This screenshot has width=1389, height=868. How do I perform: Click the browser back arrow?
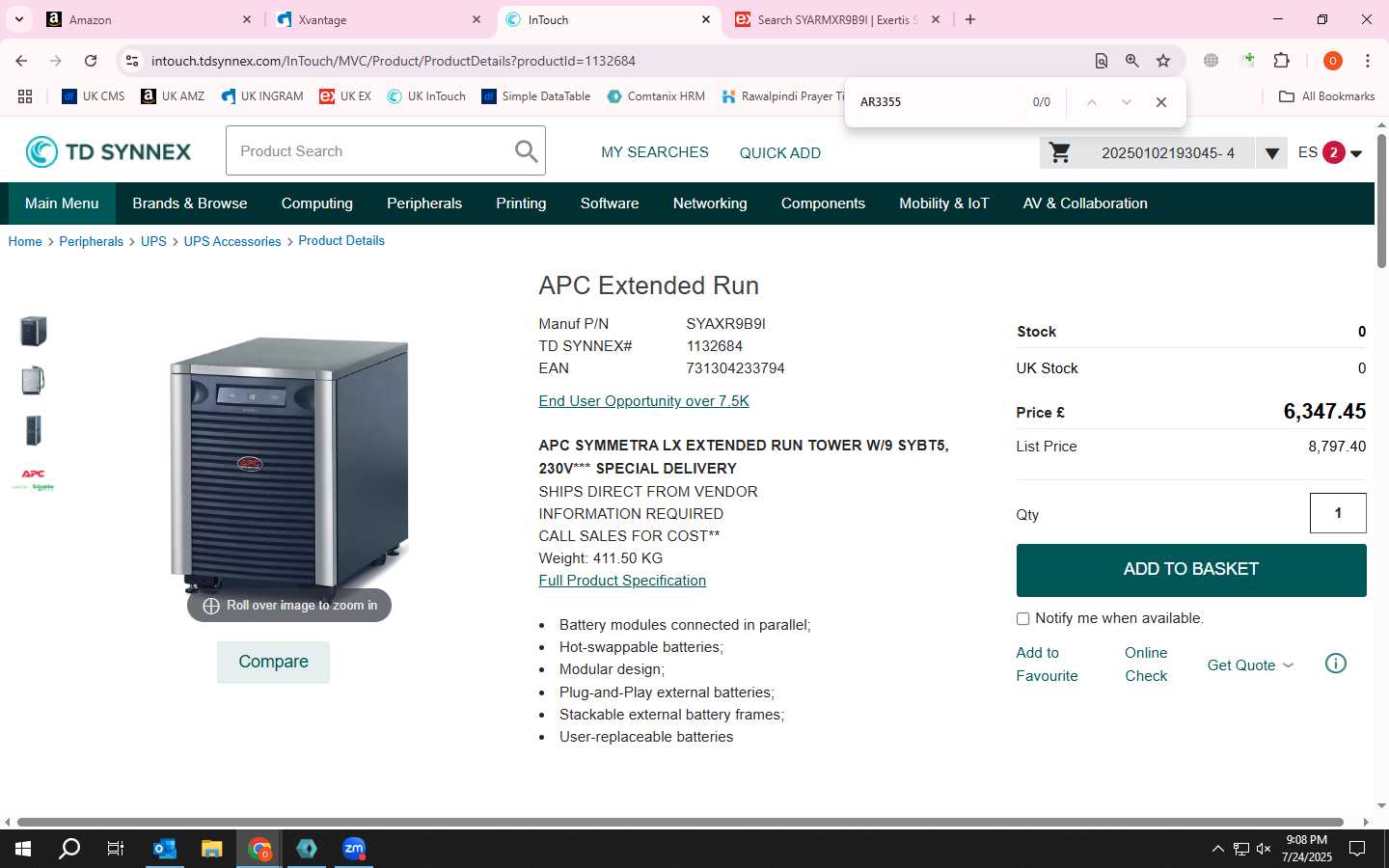coord(21,61)
